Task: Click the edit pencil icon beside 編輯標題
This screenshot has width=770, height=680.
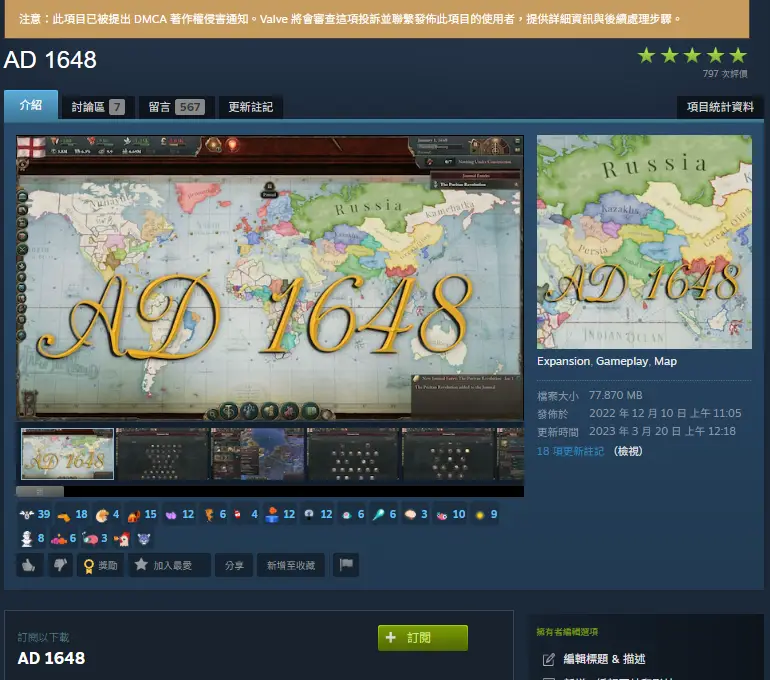Action: (x=549, y=659)
